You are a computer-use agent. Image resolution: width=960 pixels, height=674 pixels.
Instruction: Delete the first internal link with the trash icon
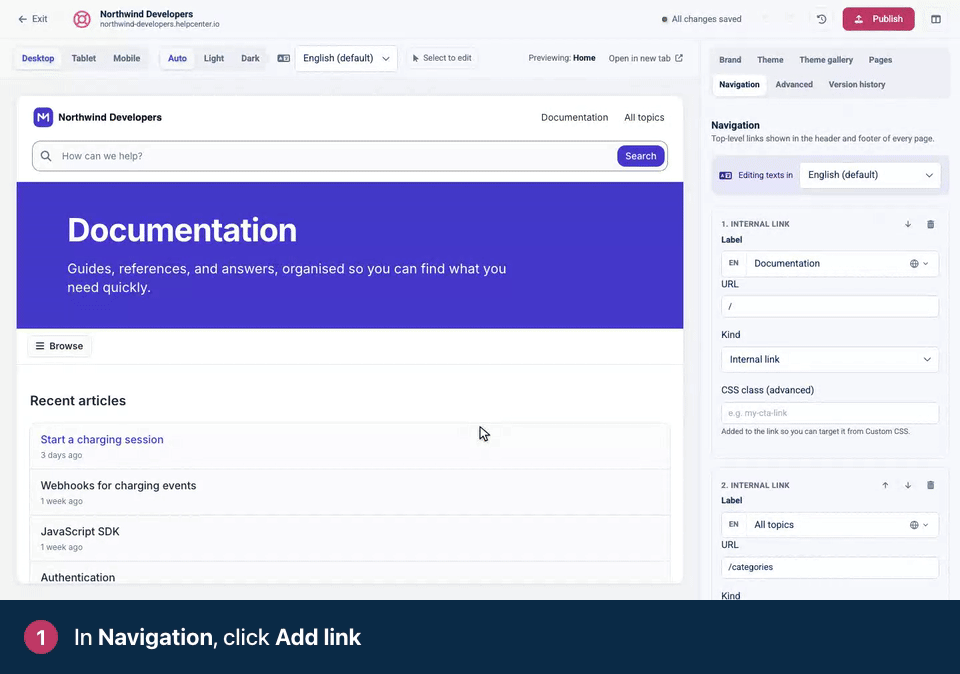(x=930, y=224)
